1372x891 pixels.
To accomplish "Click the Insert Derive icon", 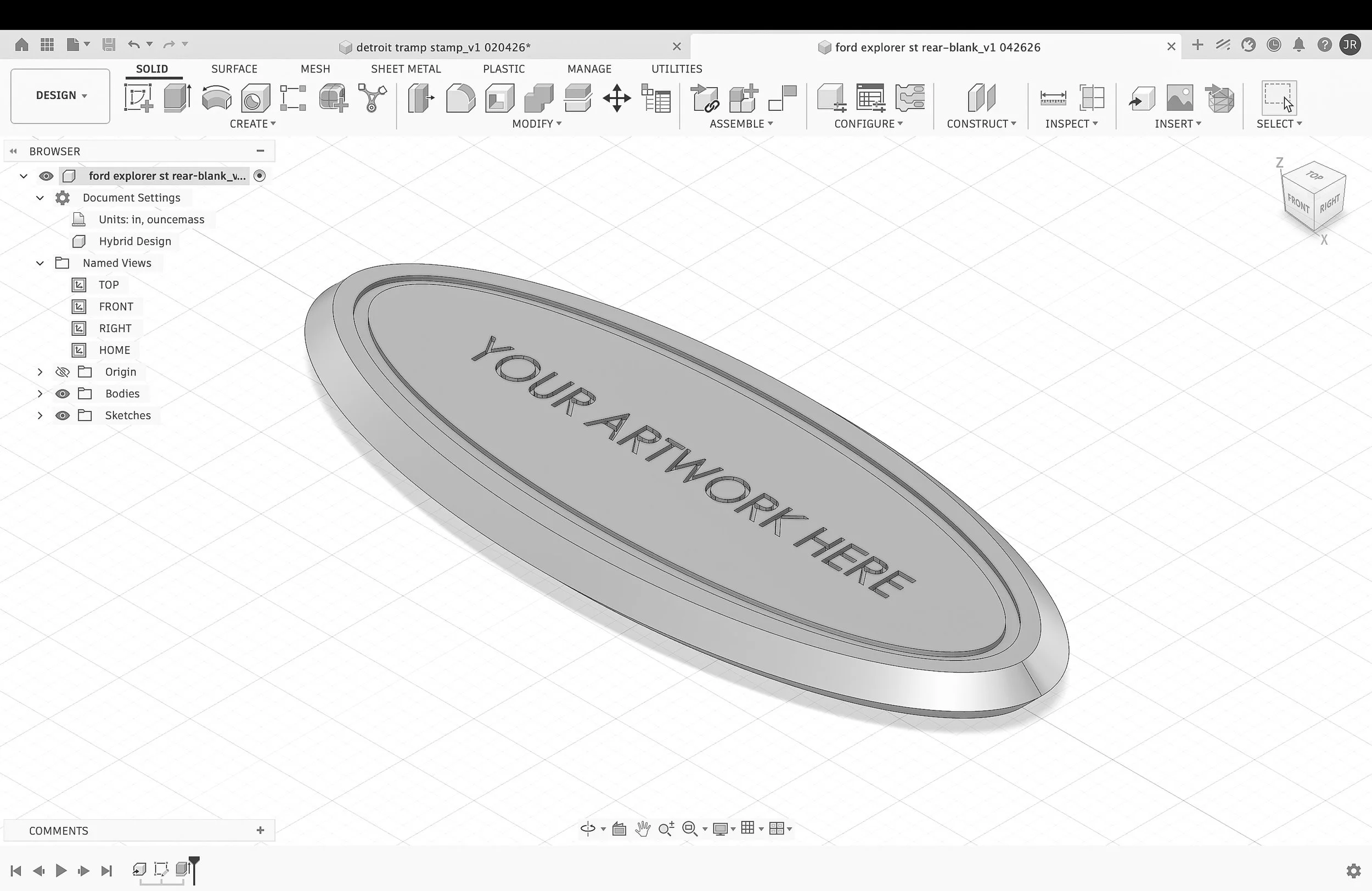I will coord(1142,99).
